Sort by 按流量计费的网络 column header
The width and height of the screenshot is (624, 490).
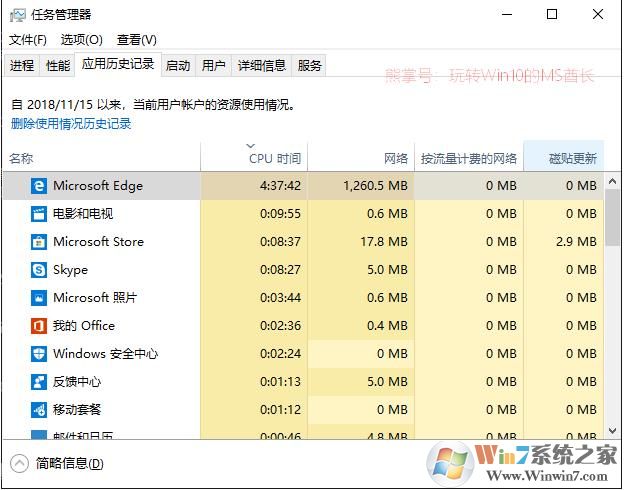point(469,158)
